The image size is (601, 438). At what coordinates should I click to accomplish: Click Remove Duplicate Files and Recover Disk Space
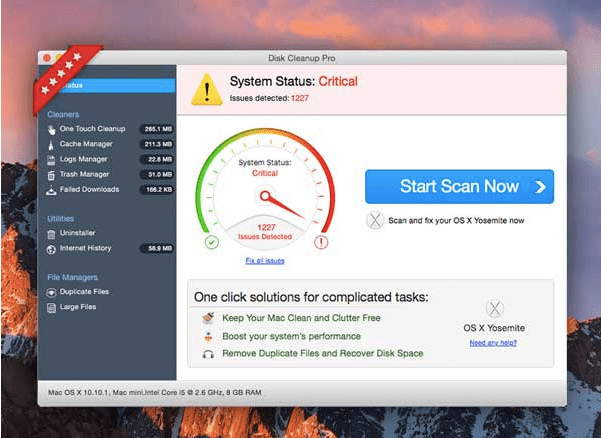tap(323, 353)
